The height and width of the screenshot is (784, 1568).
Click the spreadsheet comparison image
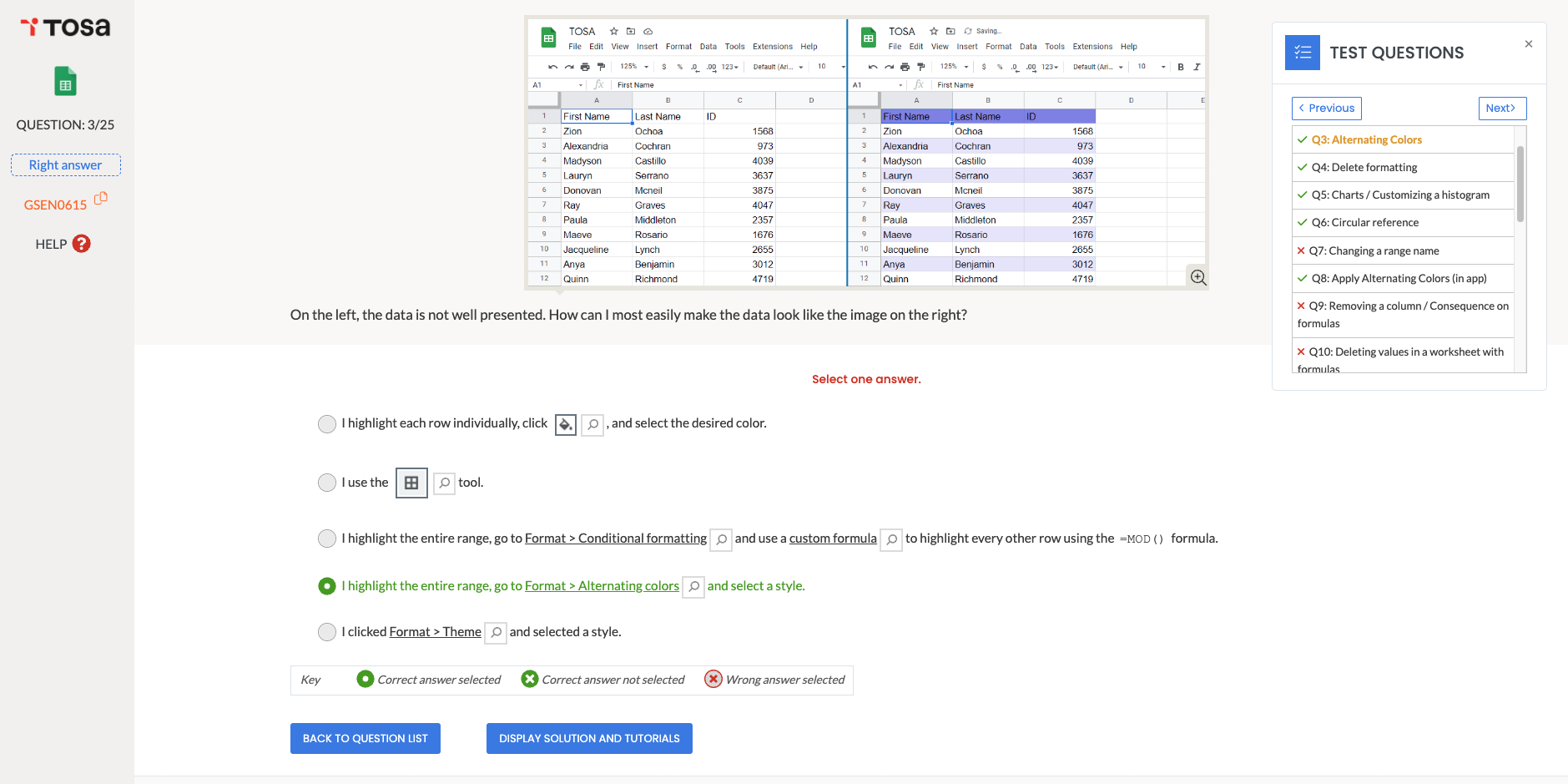866,153
